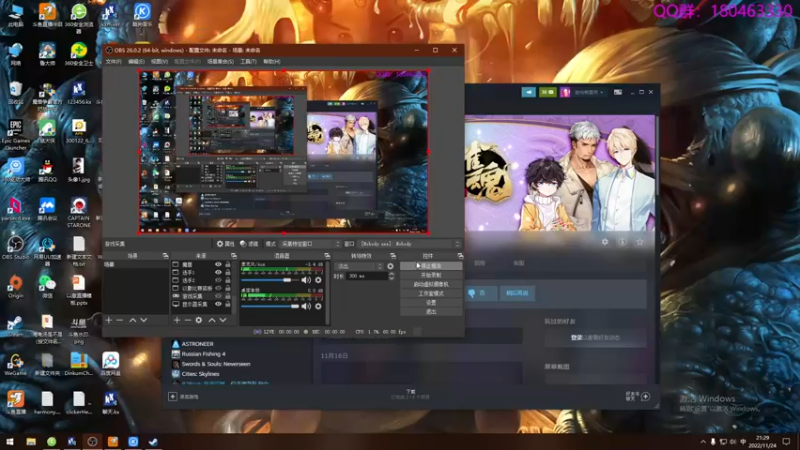The image size is (800, 450).
Task: Open the 文件(F) menu in OBS
Action: (113, 62)
